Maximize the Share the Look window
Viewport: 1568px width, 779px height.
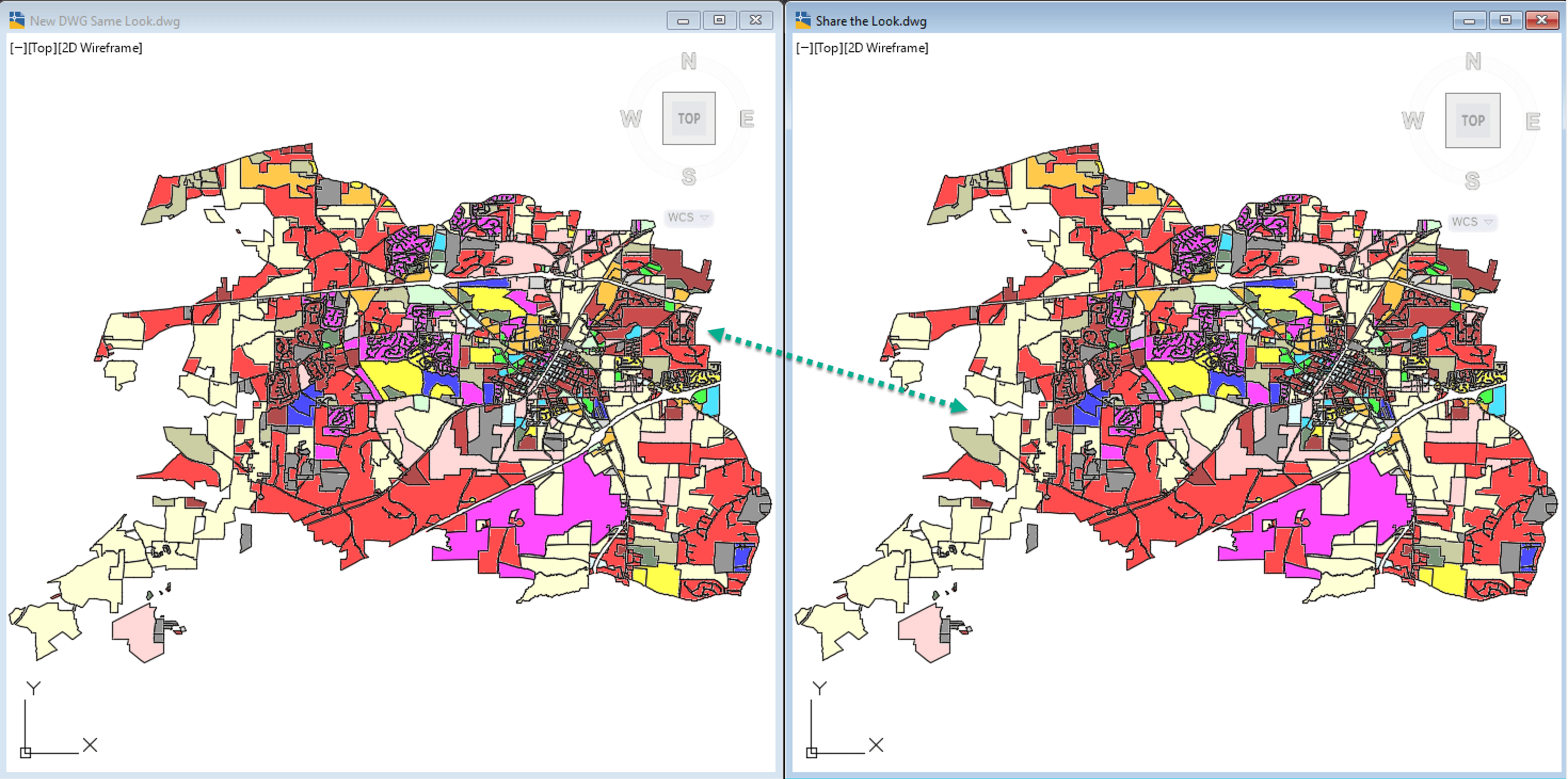coord(1505,20)
